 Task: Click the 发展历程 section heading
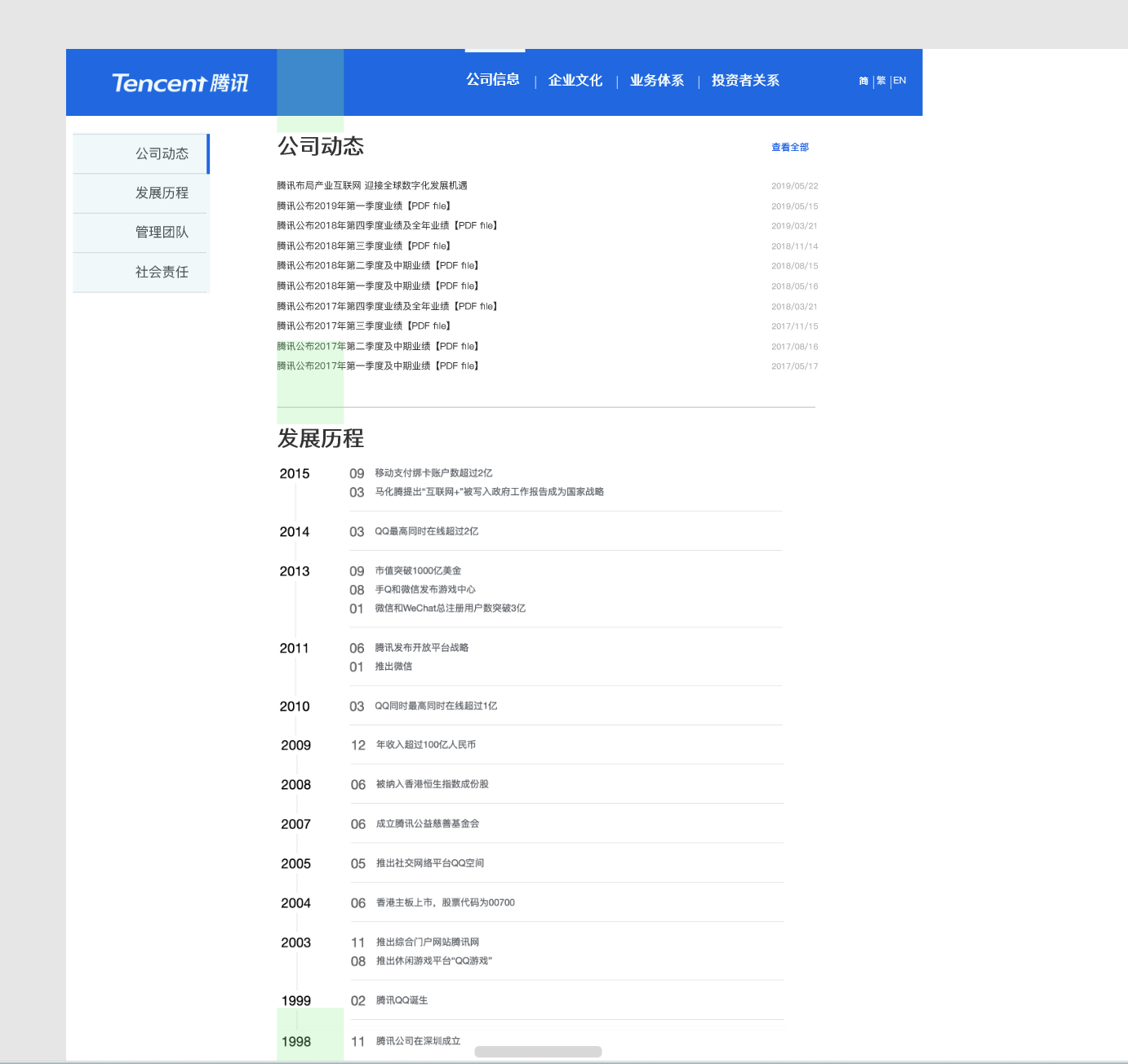(x=321, y=439)
